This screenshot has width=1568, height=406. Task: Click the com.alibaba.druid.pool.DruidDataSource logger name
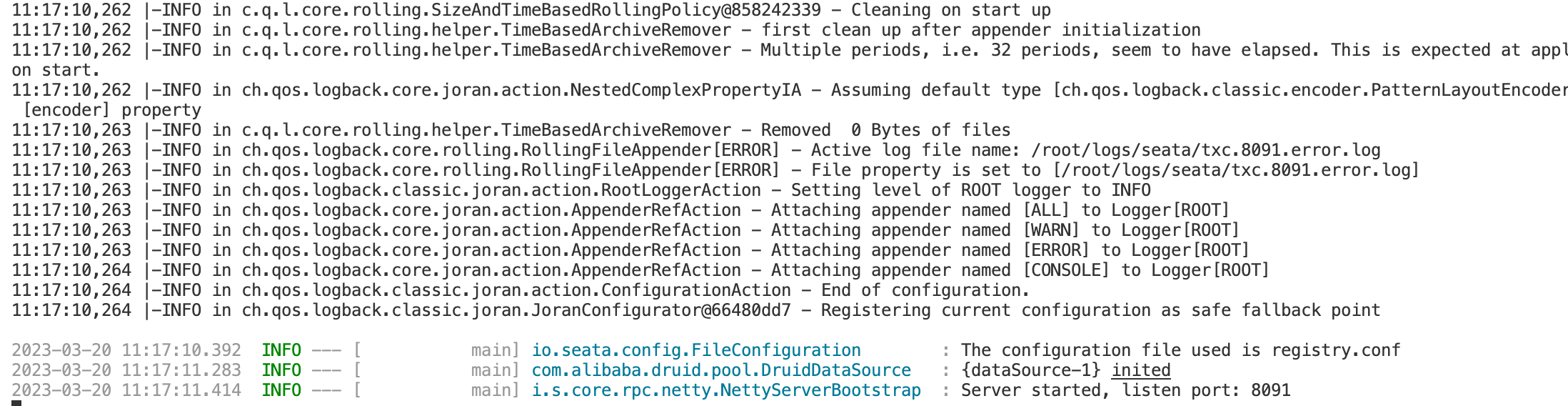point(721,370)
